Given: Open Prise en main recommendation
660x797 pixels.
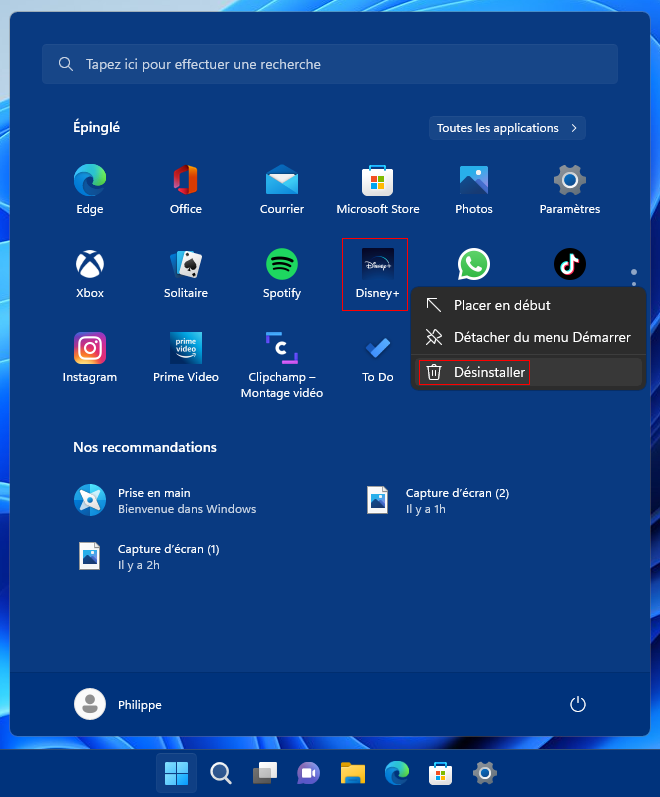Looking at the screenshot, I should 165,501.
